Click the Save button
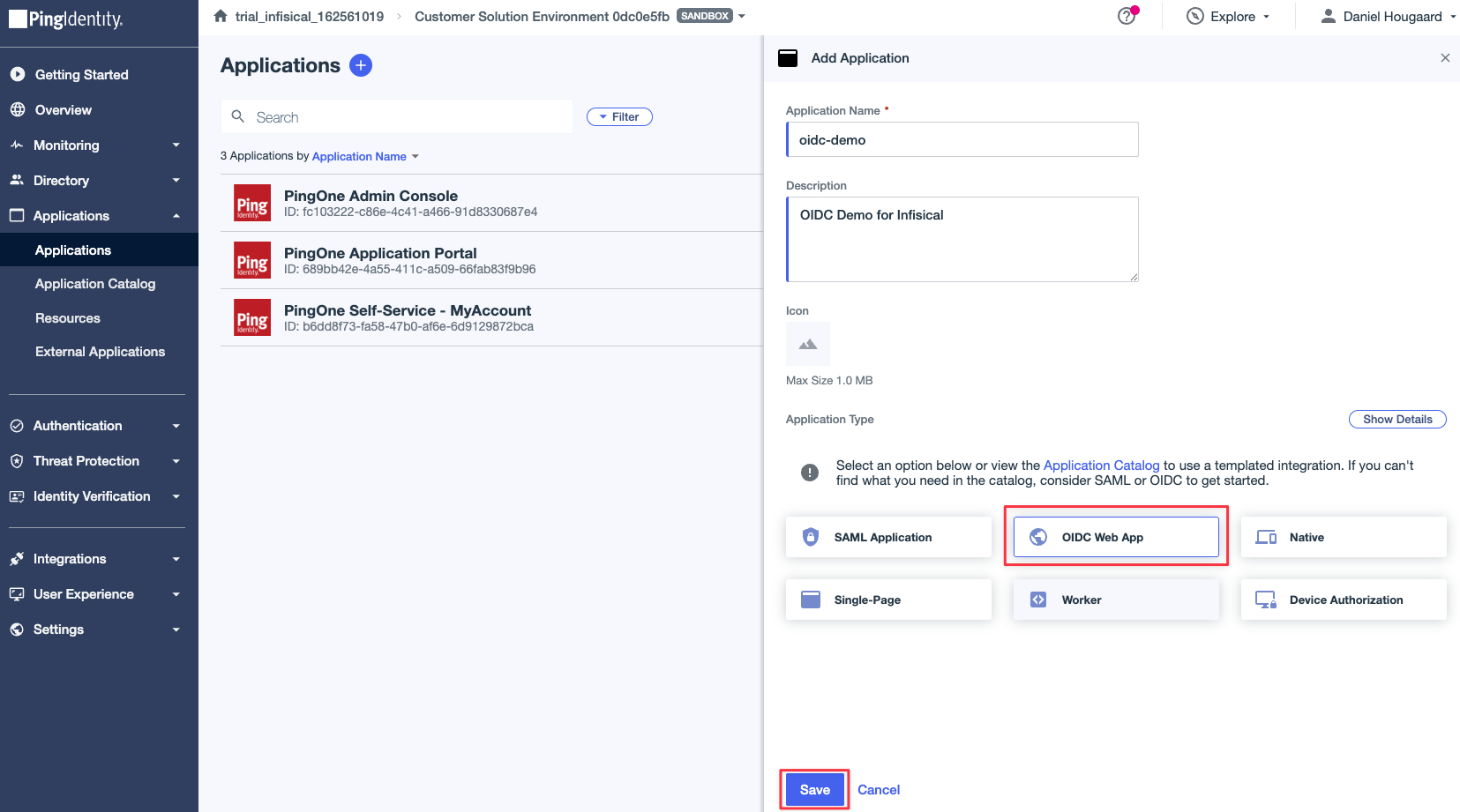This screenshot has height=812, width=1460. (x=815, y=790)
